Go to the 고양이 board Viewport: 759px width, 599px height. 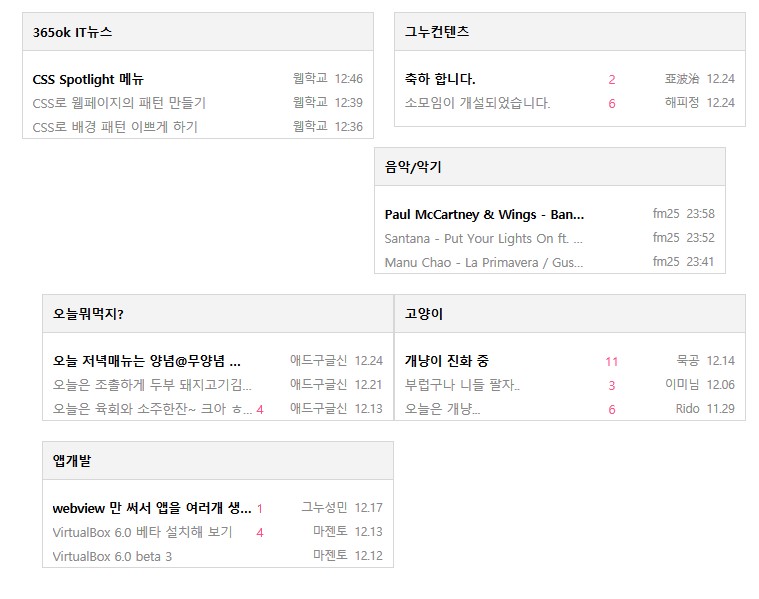click(424, 314)
